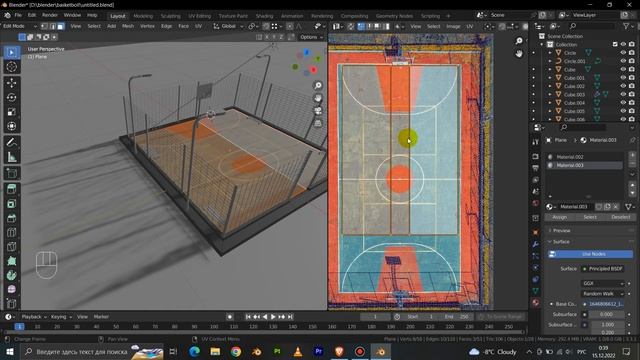
Task: Click the End frame field showing 250
Action: point(456,317)
